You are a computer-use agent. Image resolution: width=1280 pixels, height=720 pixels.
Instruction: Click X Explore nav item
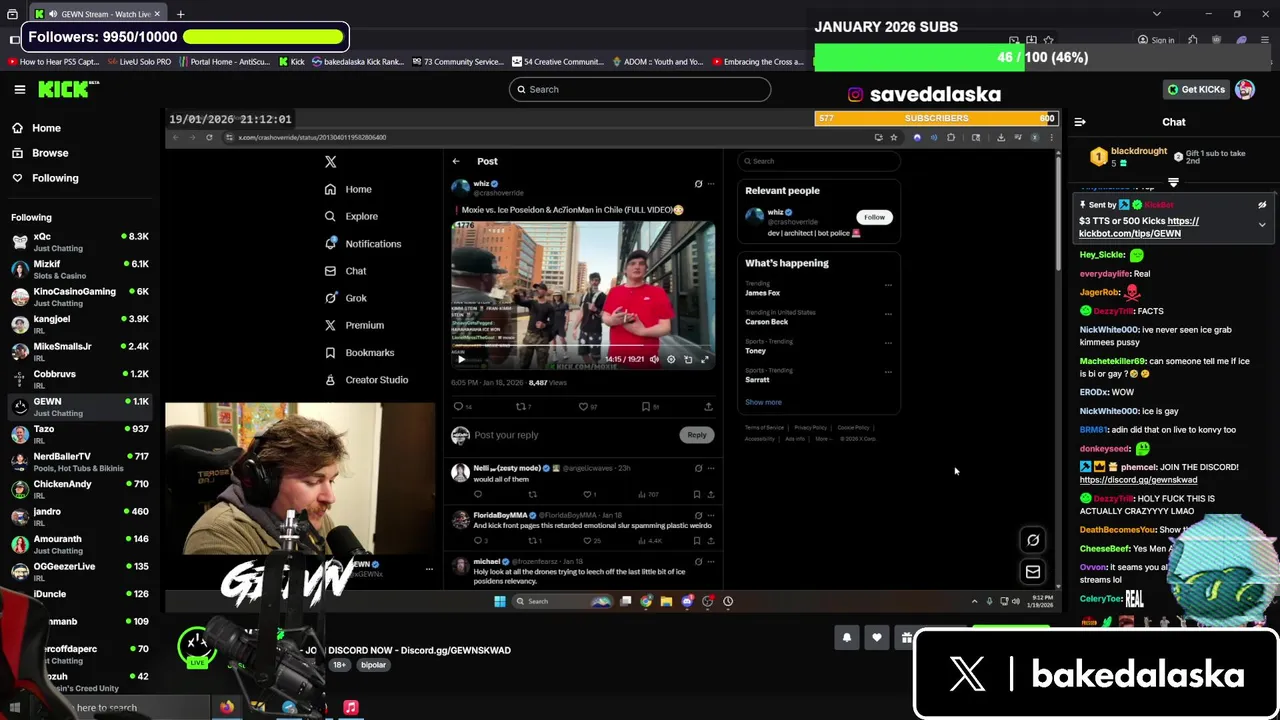click(351, 216)
